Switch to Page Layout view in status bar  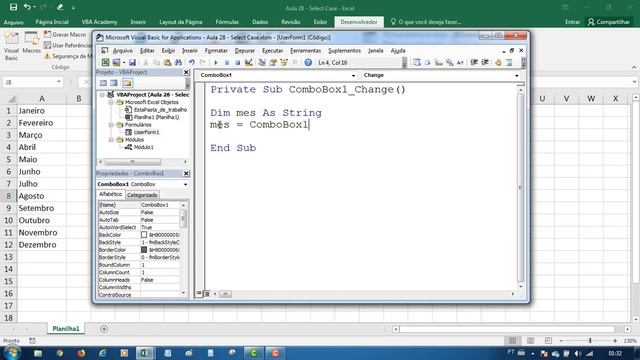click(531, 340)
